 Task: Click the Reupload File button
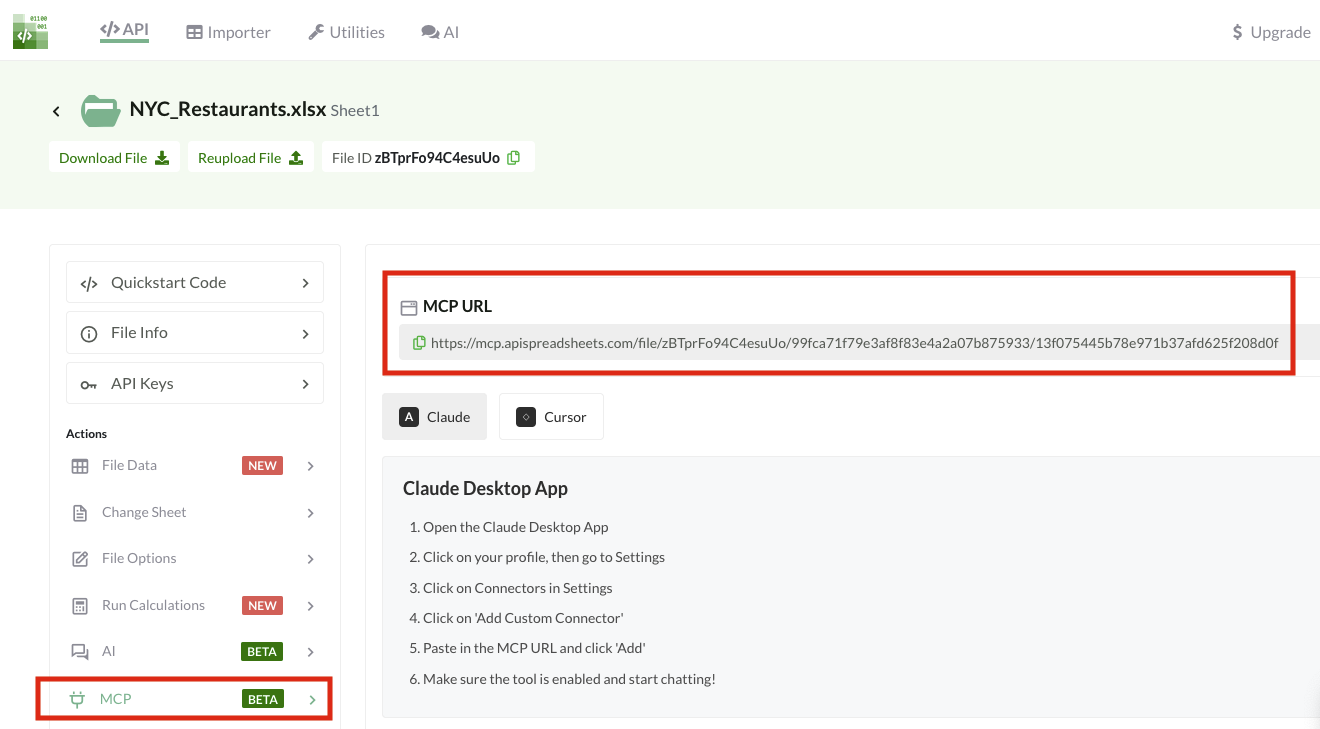click(x=250, y=157)
